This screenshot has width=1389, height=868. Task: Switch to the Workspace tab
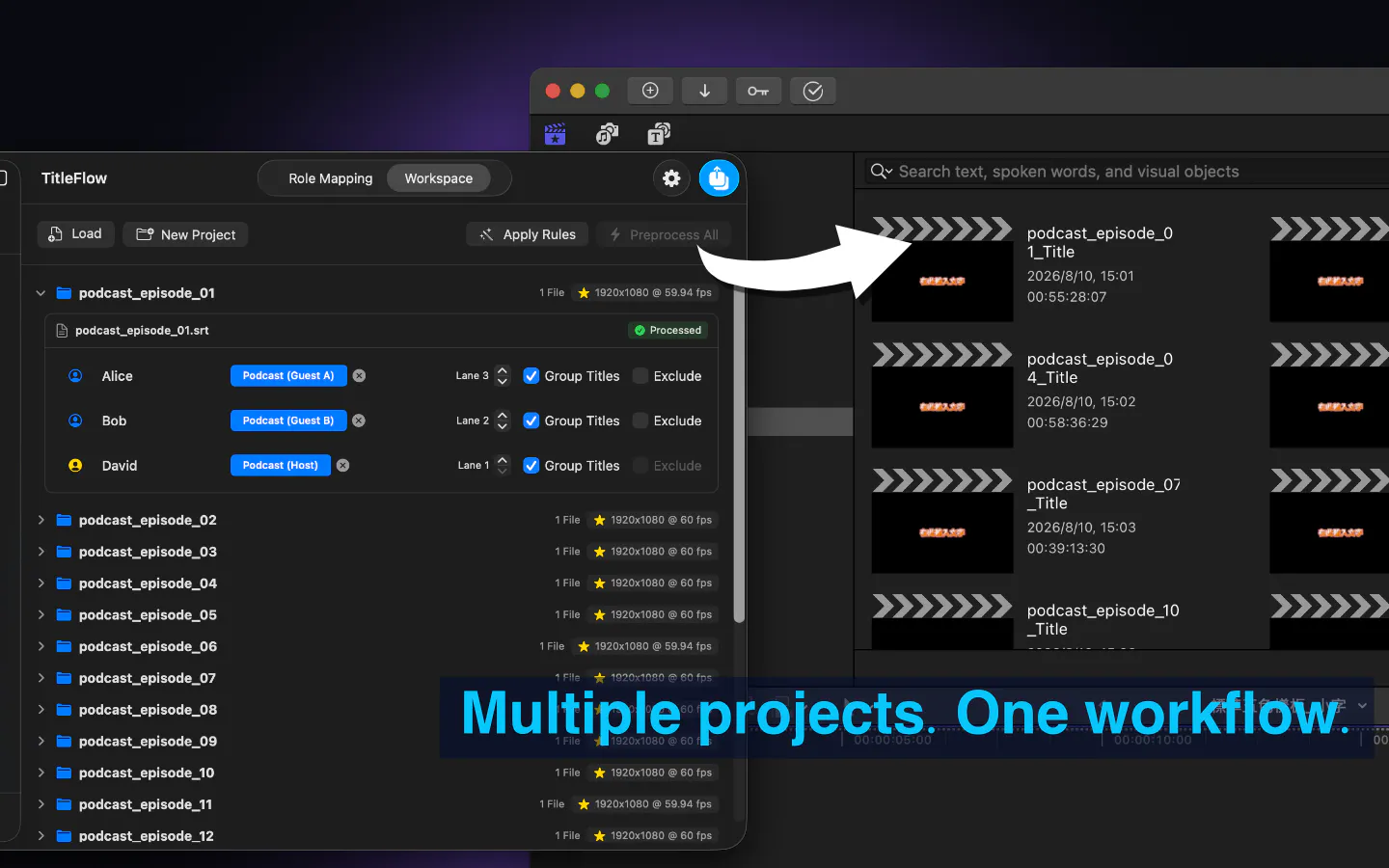439,178
